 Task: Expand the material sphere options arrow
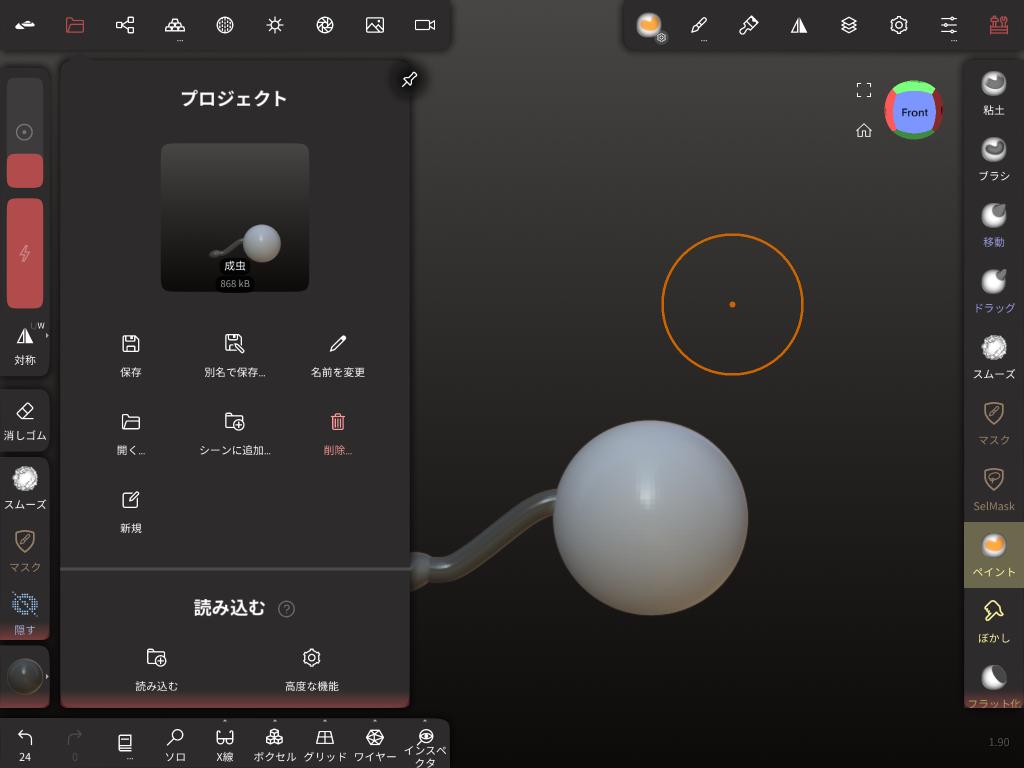46,677
